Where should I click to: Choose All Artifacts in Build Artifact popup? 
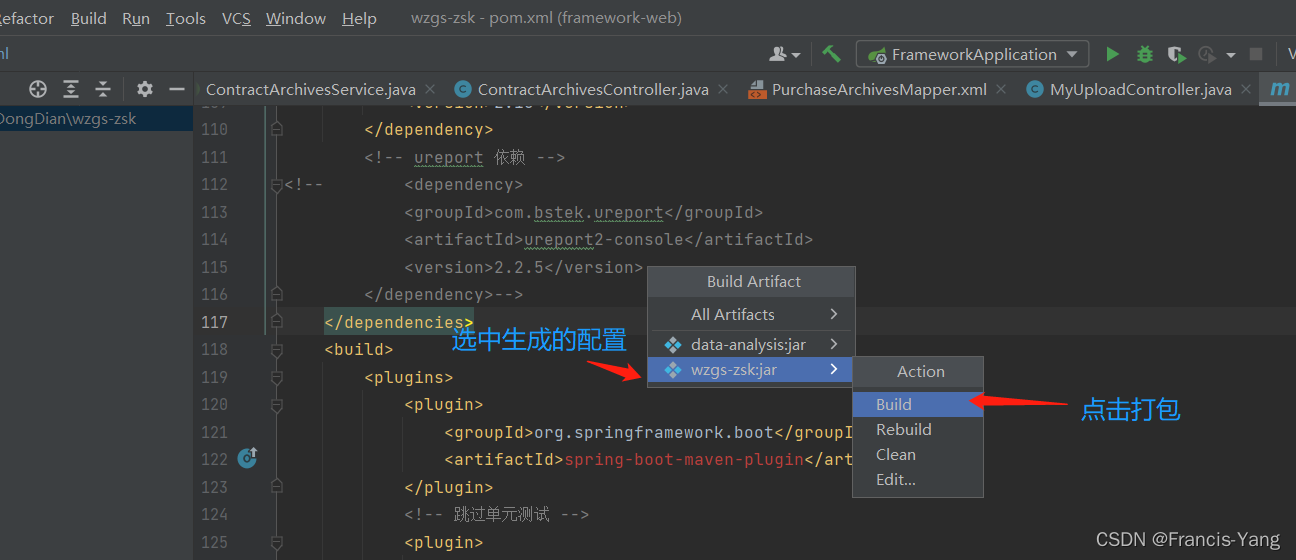click(751, 314)
